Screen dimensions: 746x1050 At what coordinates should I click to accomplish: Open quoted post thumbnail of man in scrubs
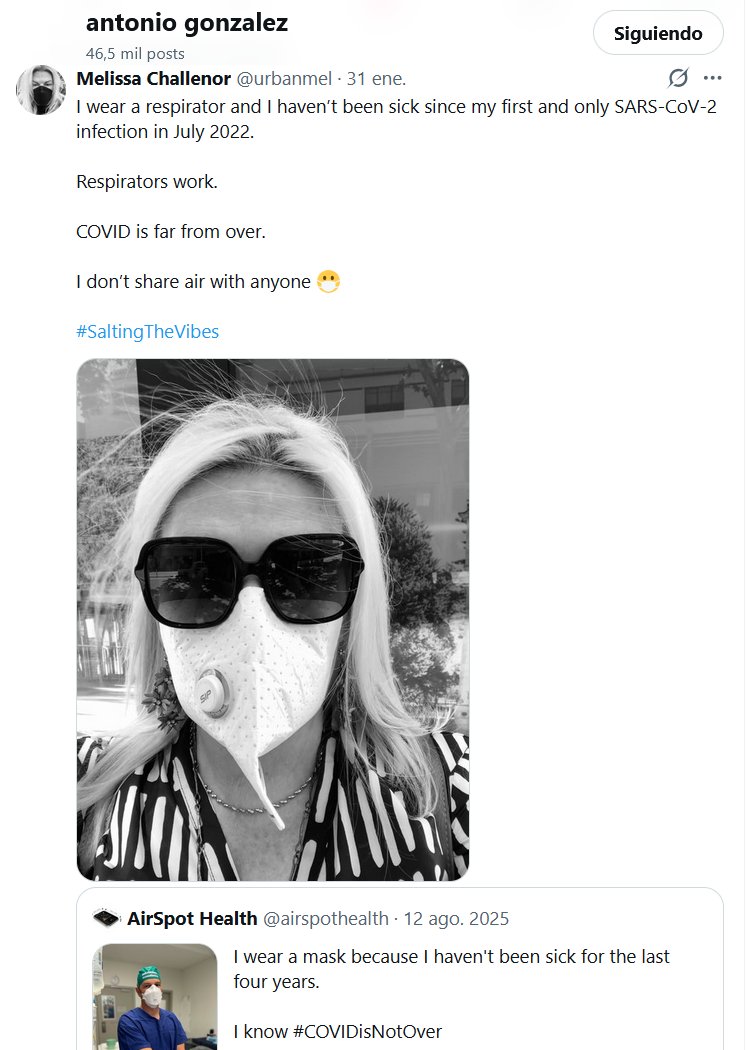pyautogui.click(x=154, y=996)
